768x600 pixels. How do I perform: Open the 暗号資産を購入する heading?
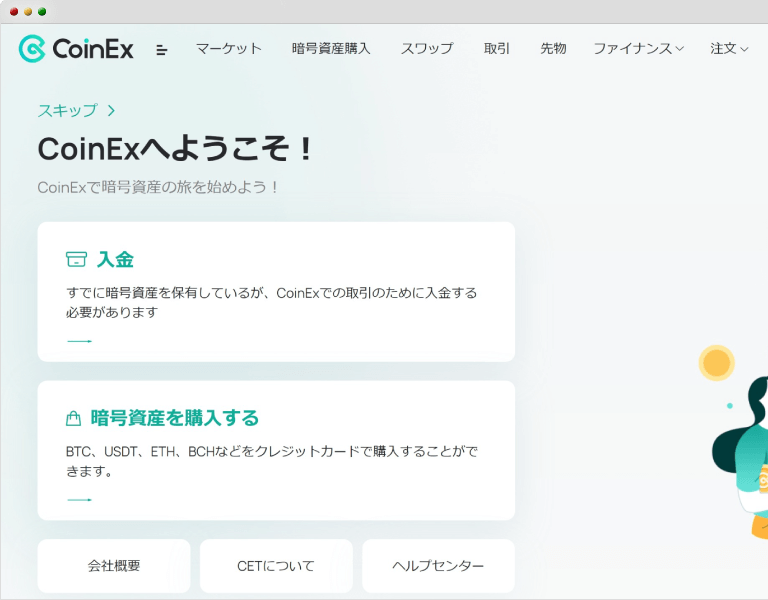tap(174, 418)
